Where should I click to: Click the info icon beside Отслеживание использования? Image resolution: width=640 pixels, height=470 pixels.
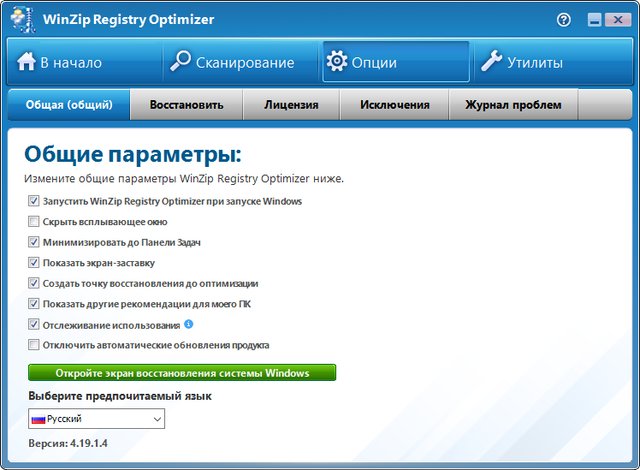pyautogui.click(x=189, y=324)
